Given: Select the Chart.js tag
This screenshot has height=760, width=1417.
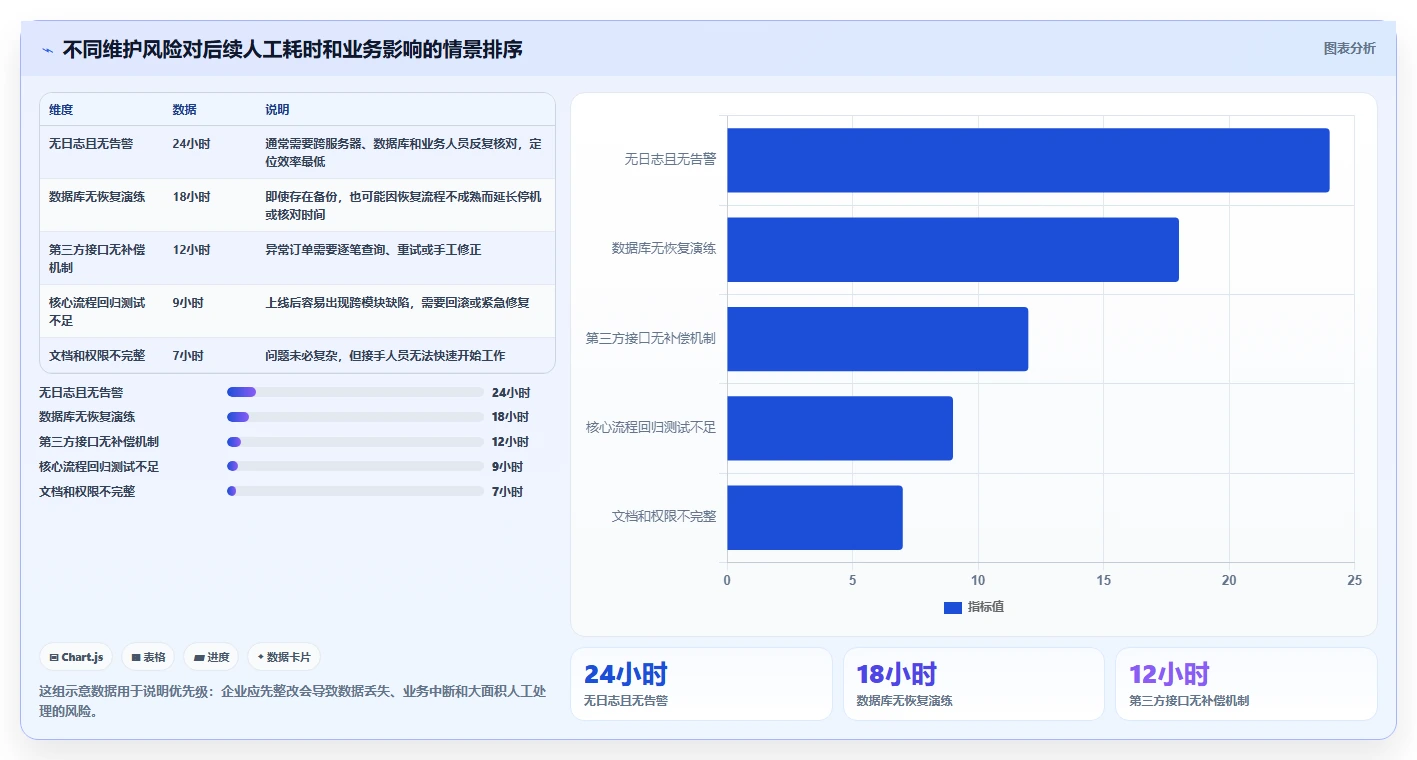Looking at the screenshot, I should [x=76, y=657].
